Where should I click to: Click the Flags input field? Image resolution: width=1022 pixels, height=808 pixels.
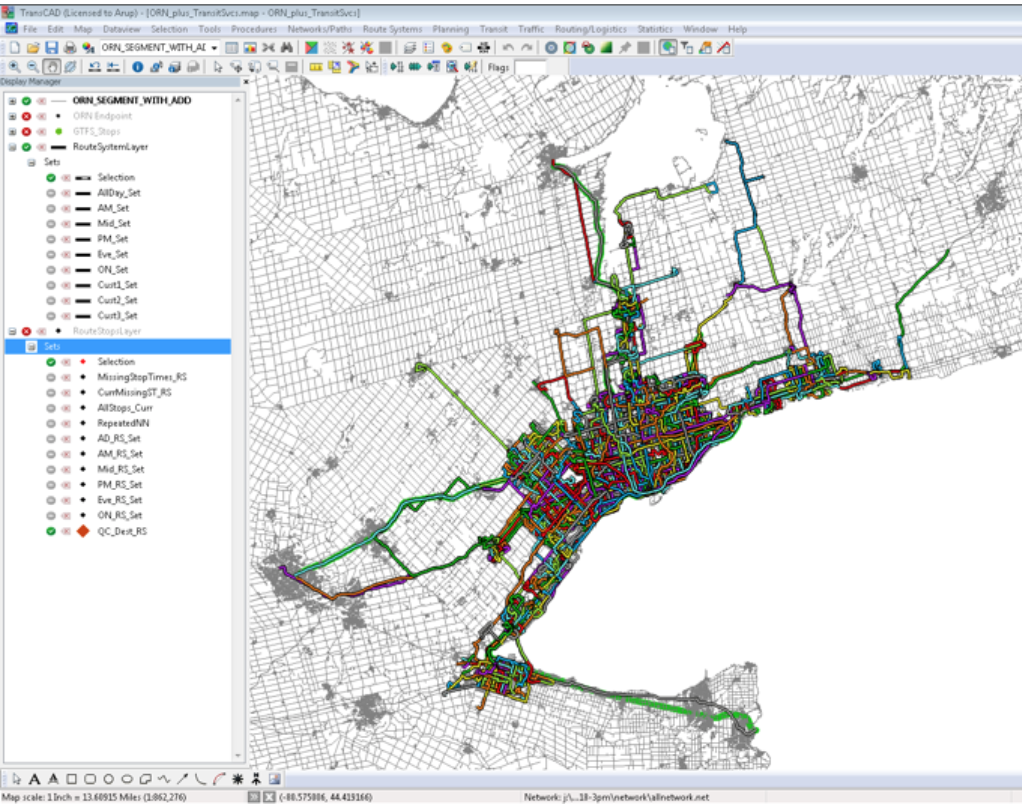pos(530,67)
